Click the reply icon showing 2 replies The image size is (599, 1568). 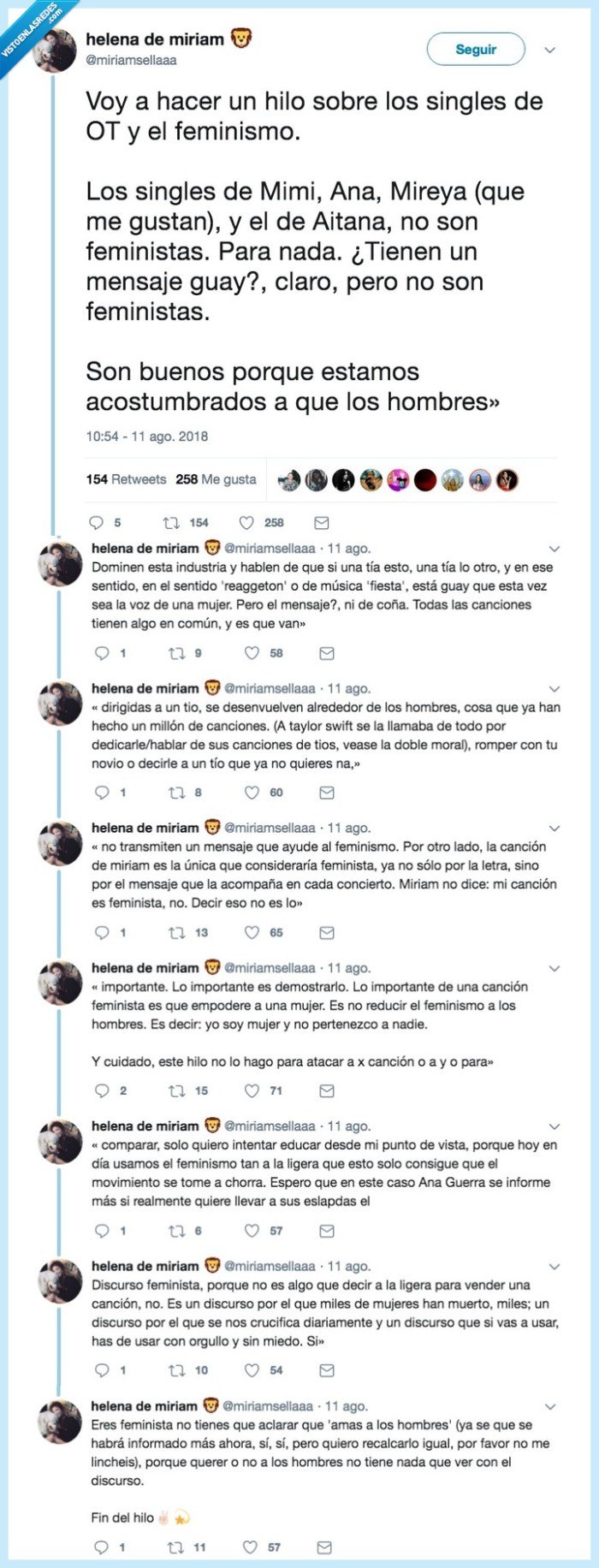click(x=101, y=1090)
